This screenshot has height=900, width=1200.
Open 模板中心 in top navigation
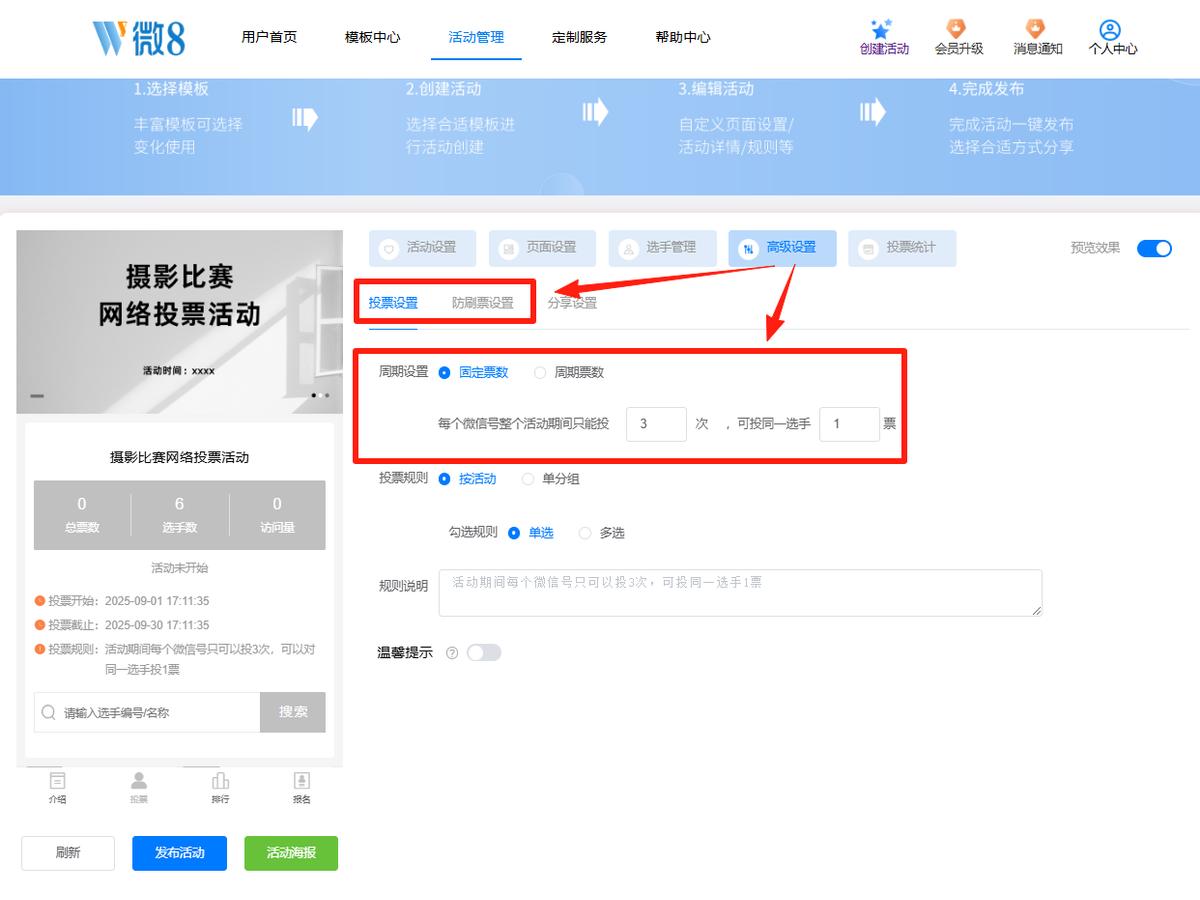(x=373, y=37)
